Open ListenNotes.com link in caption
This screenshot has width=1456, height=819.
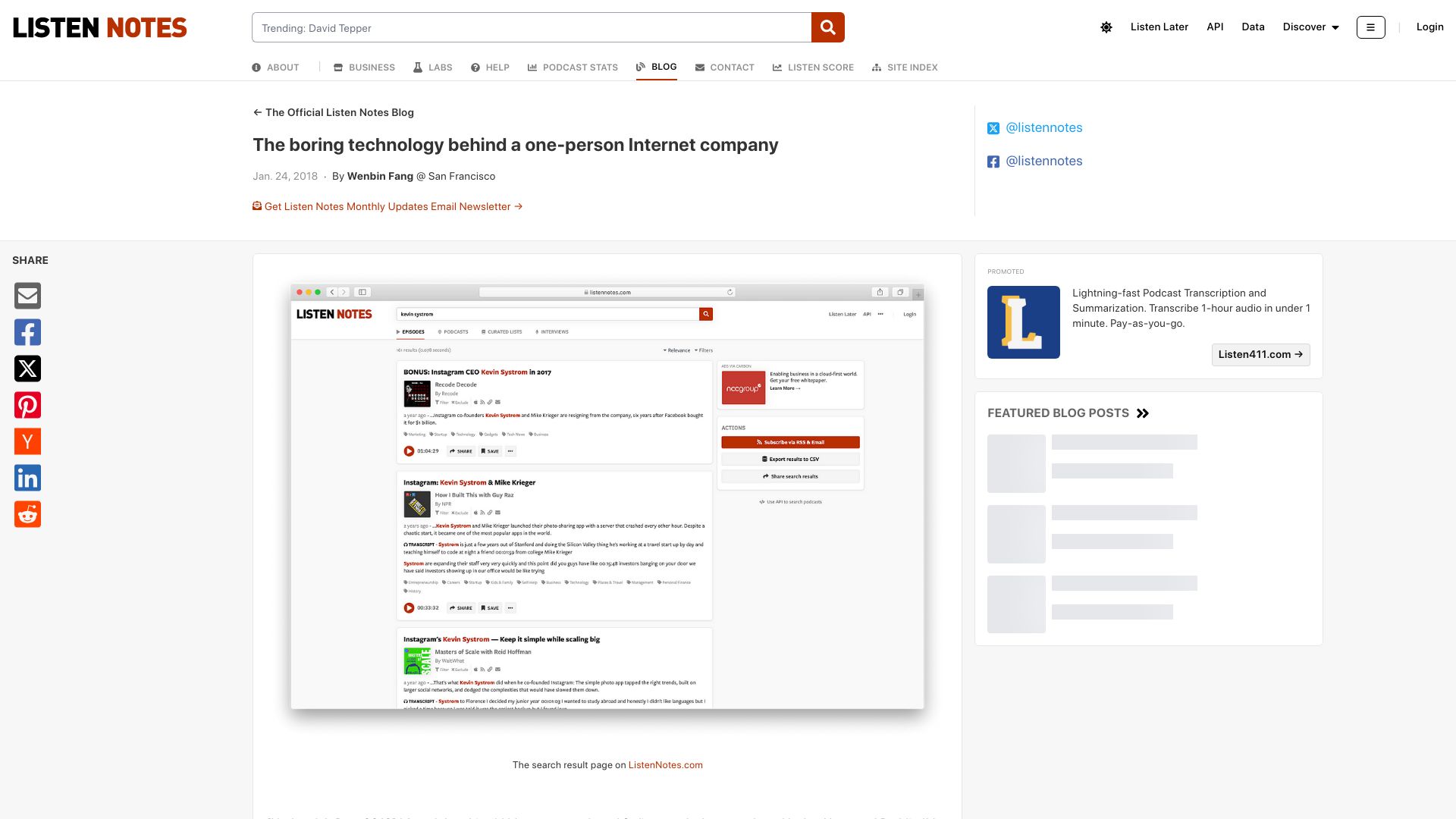click(x=665, y=765)
